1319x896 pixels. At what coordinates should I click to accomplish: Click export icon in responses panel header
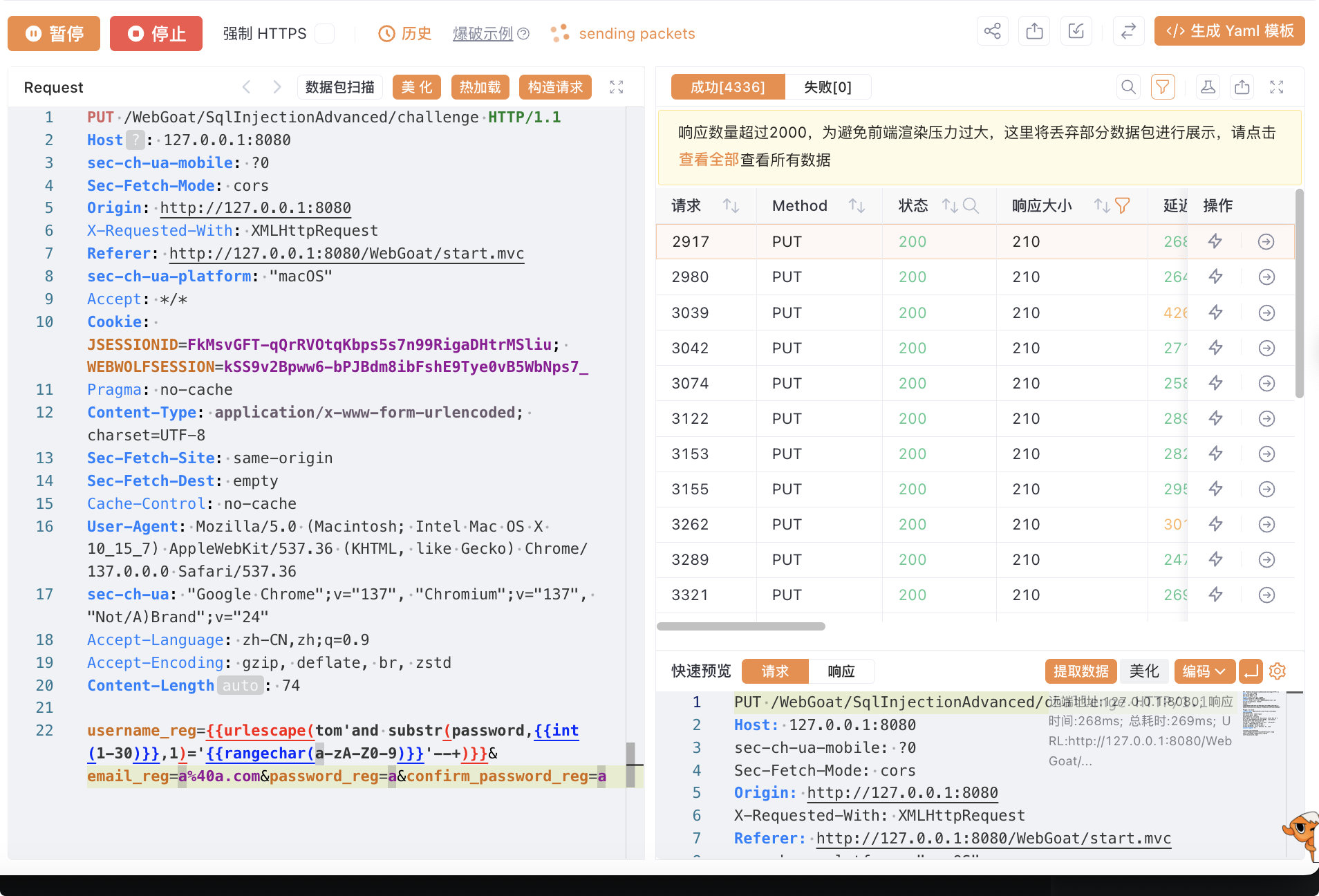click(x=1242, y=87)
